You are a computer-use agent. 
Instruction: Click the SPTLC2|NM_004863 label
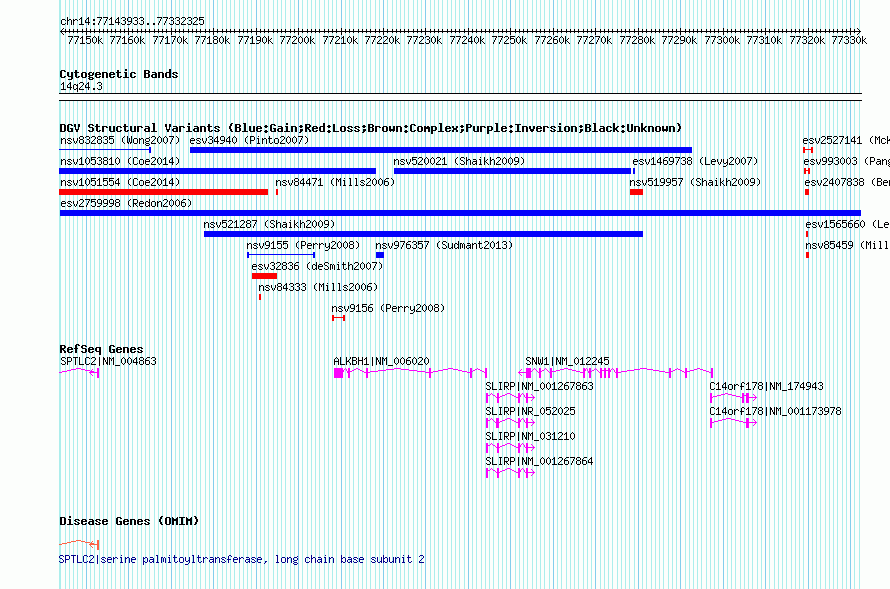108,361
